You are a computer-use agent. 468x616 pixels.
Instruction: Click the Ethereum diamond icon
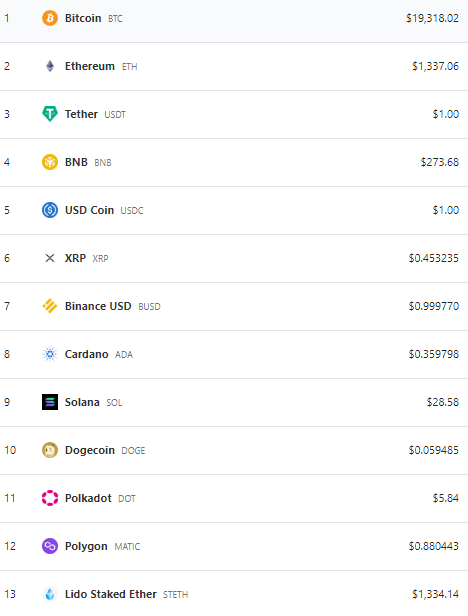pyautogui.click(x=50, y=66)
